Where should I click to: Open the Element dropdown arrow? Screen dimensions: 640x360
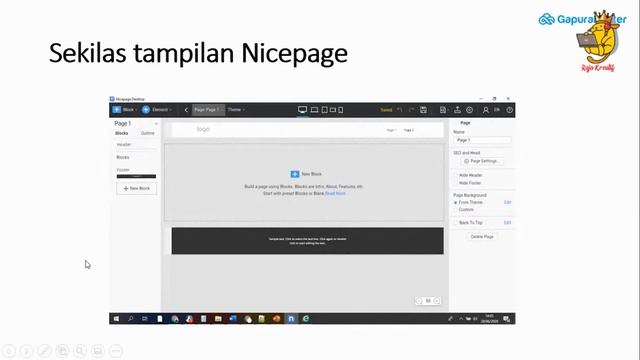coord(170,110)
